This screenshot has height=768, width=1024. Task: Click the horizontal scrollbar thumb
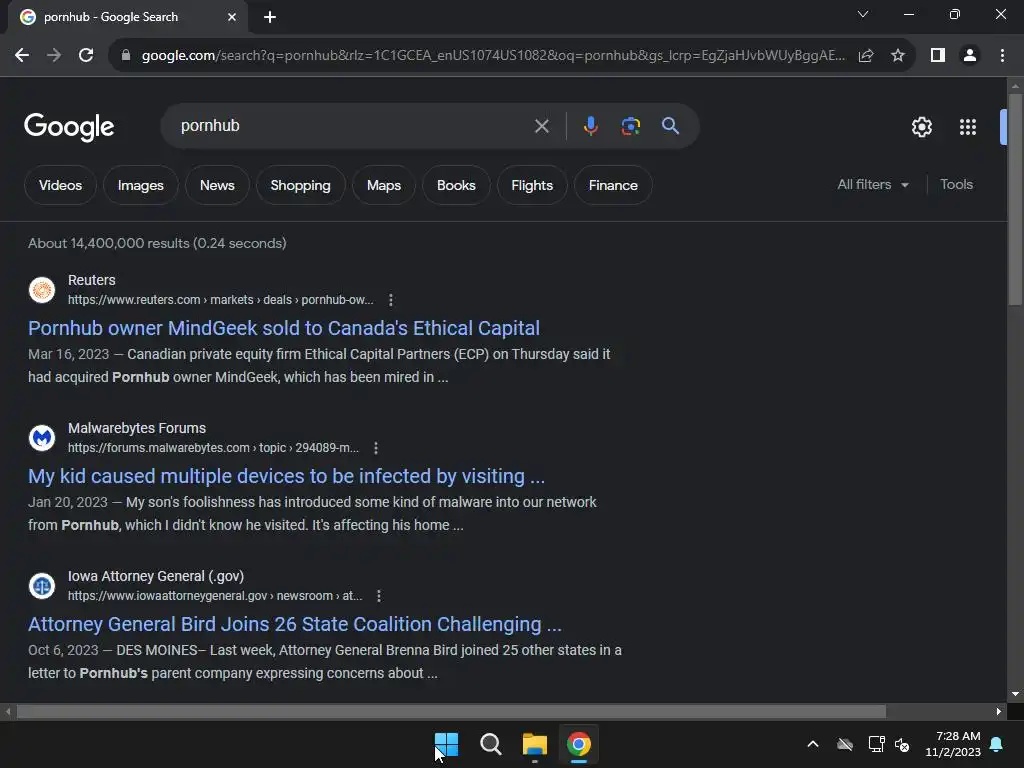click(451, 711)
